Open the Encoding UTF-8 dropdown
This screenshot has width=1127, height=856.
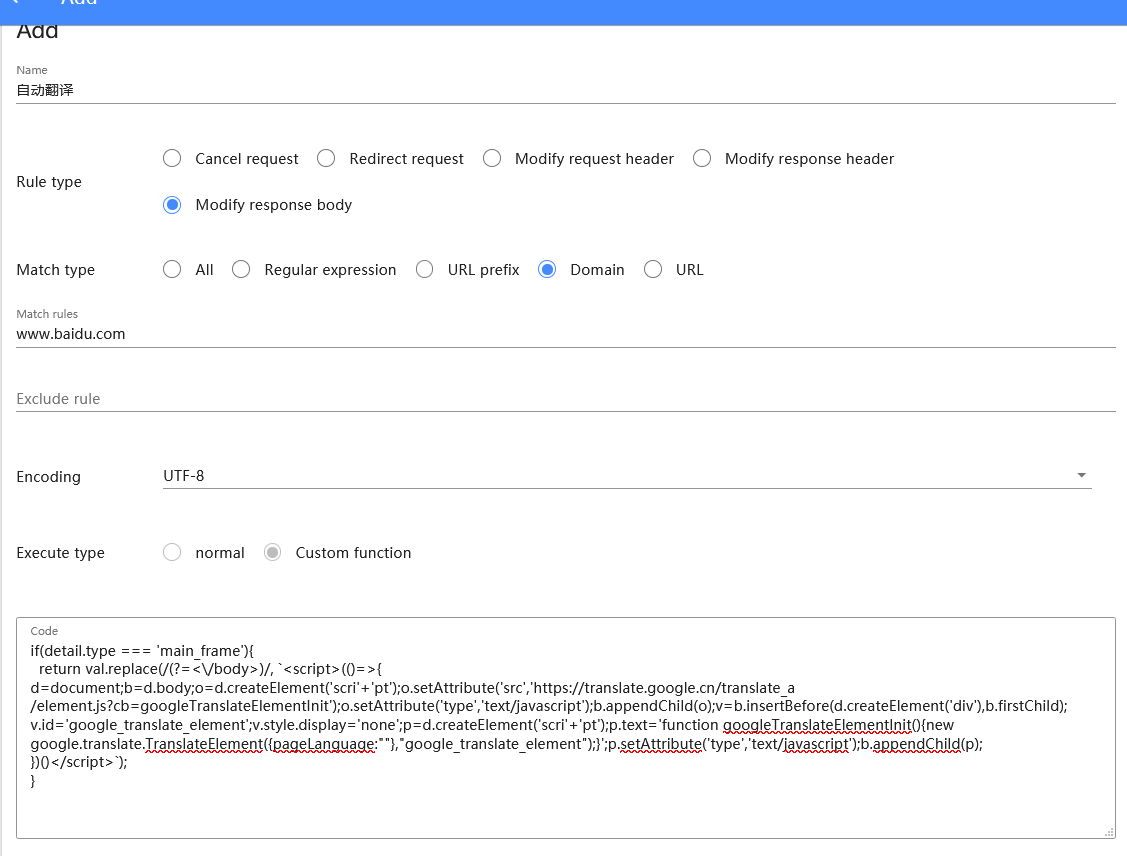(627, 476)
